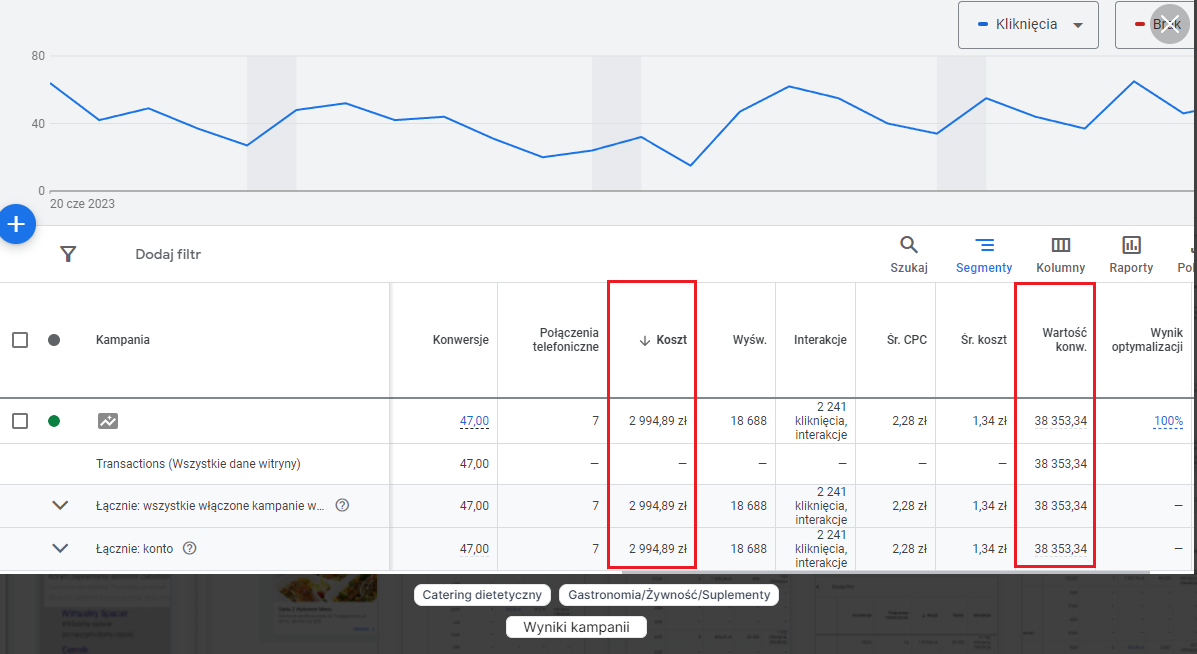Open the filter funnel icon
The image size is (1197, 654).
pyautogui.click(x=68, y=254)
